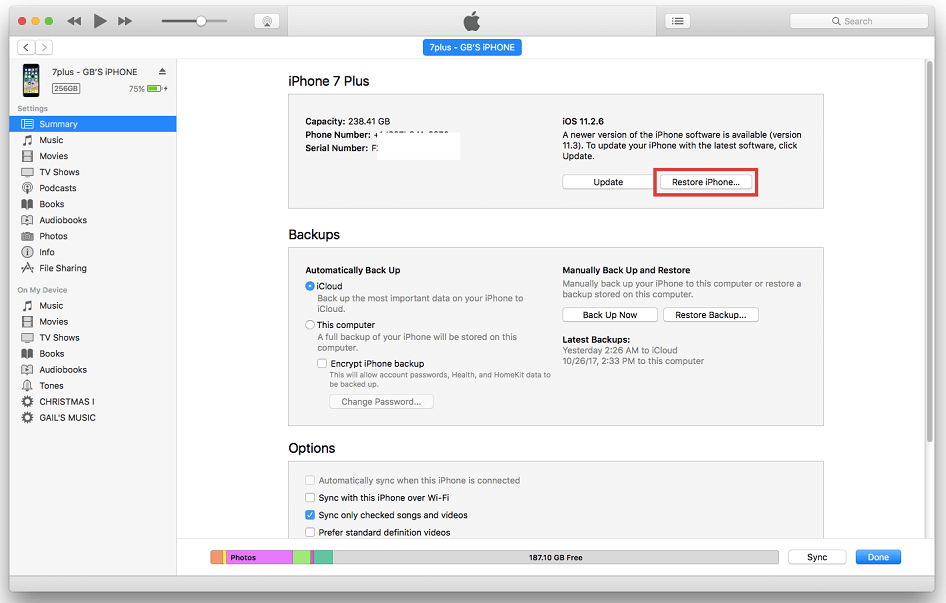Adjust the volume slider in the toolbar
946x603 pixels.
(201, 21)
